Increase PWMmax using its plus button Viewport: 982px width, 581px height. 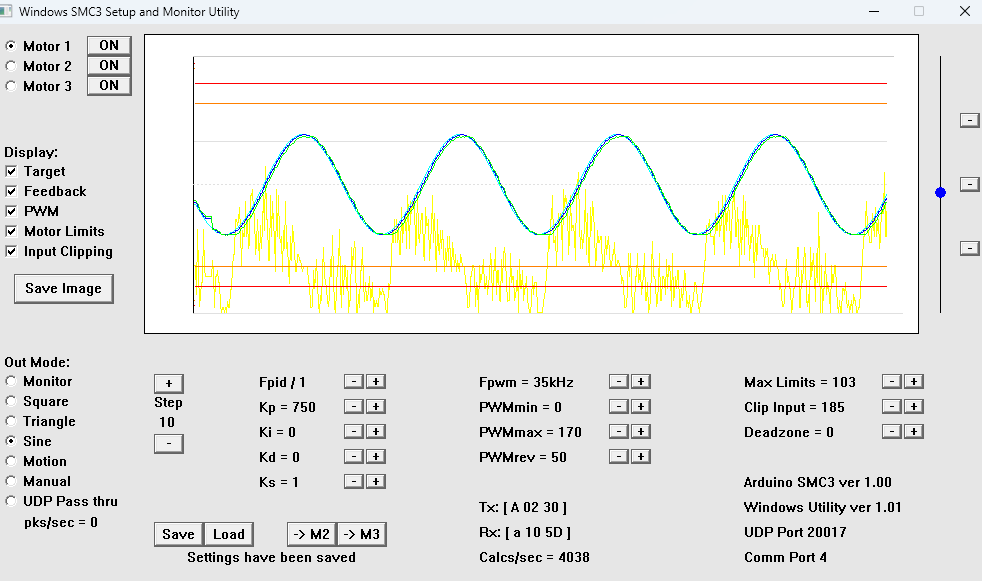pyautogui.click(x=641, y=432)
